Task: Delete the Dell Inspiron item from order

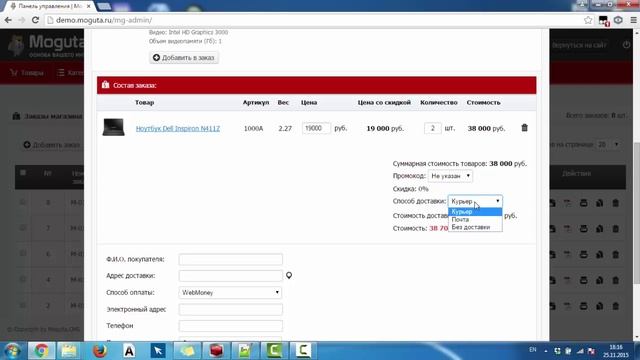Action: pyautogui.click(x=524, y=128)
